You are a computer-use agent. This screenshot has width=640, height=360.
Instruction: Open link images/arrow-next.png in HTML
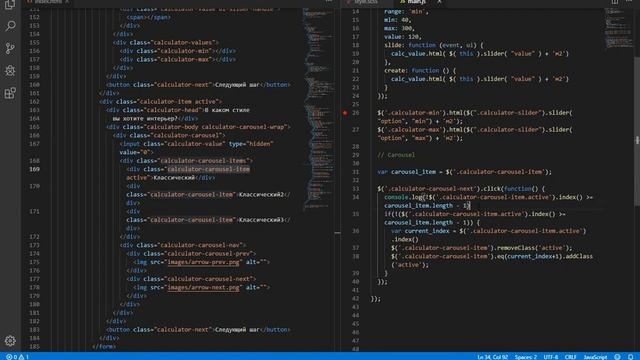(203, 287)
